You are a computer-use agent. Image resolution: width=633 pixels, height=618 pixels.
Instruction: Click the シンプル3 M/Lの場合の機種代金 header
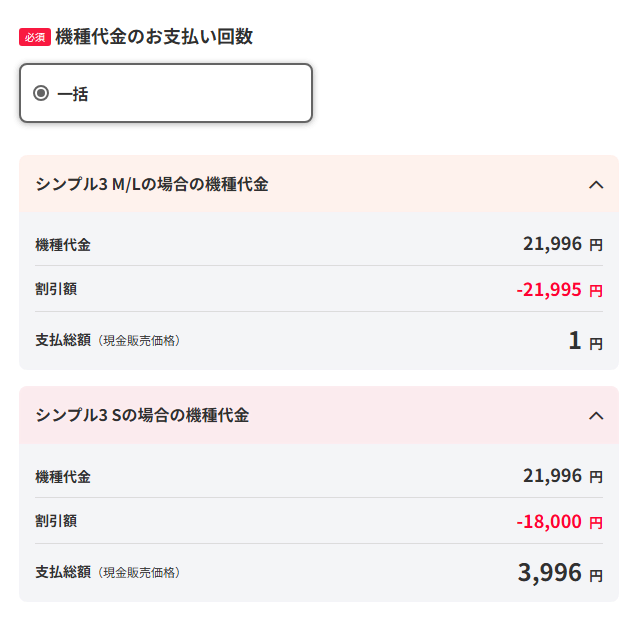click(x=319, y=184)
